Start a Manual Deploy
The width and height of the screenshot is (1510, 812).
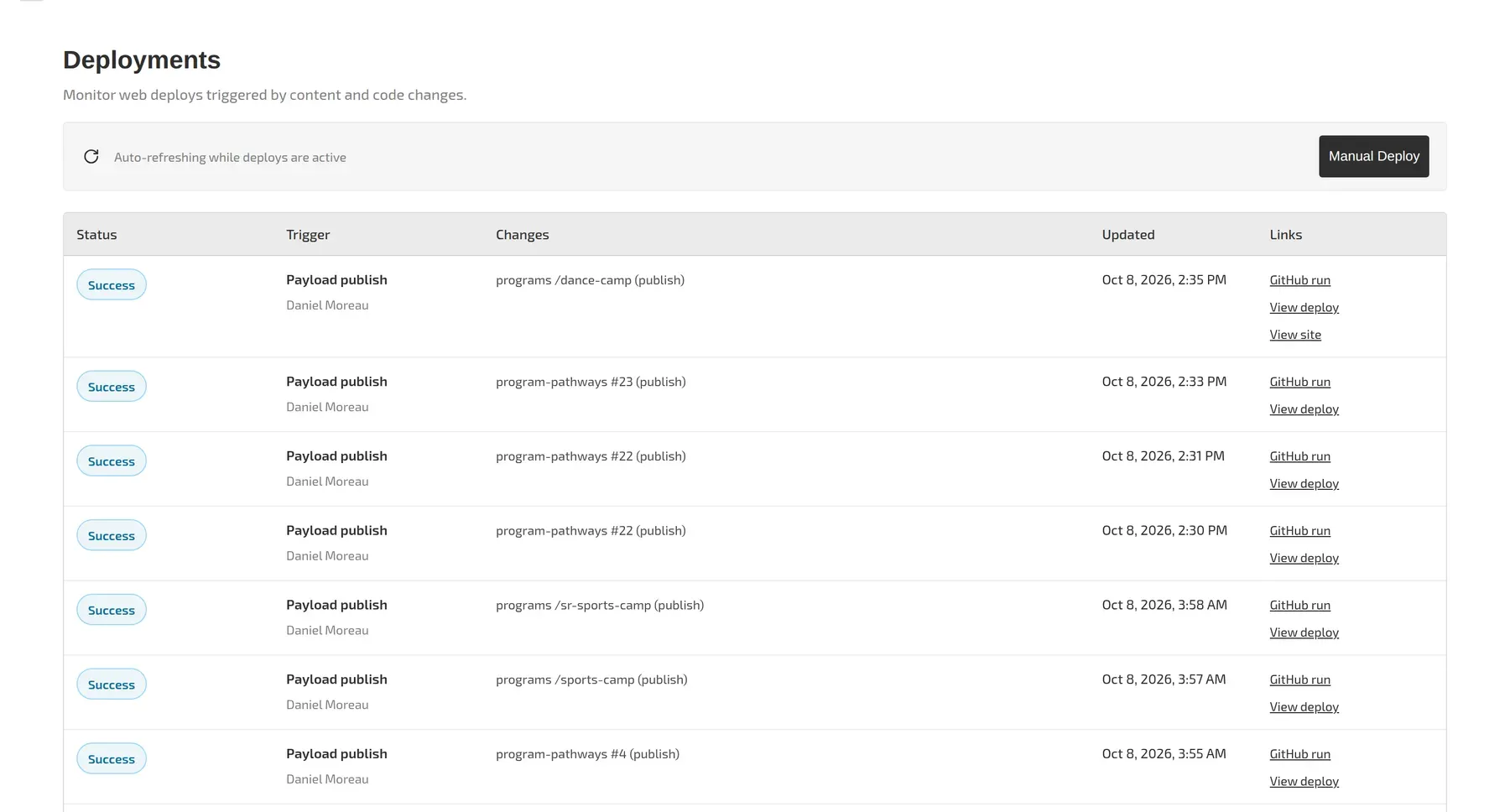(x=1373, y=156)
